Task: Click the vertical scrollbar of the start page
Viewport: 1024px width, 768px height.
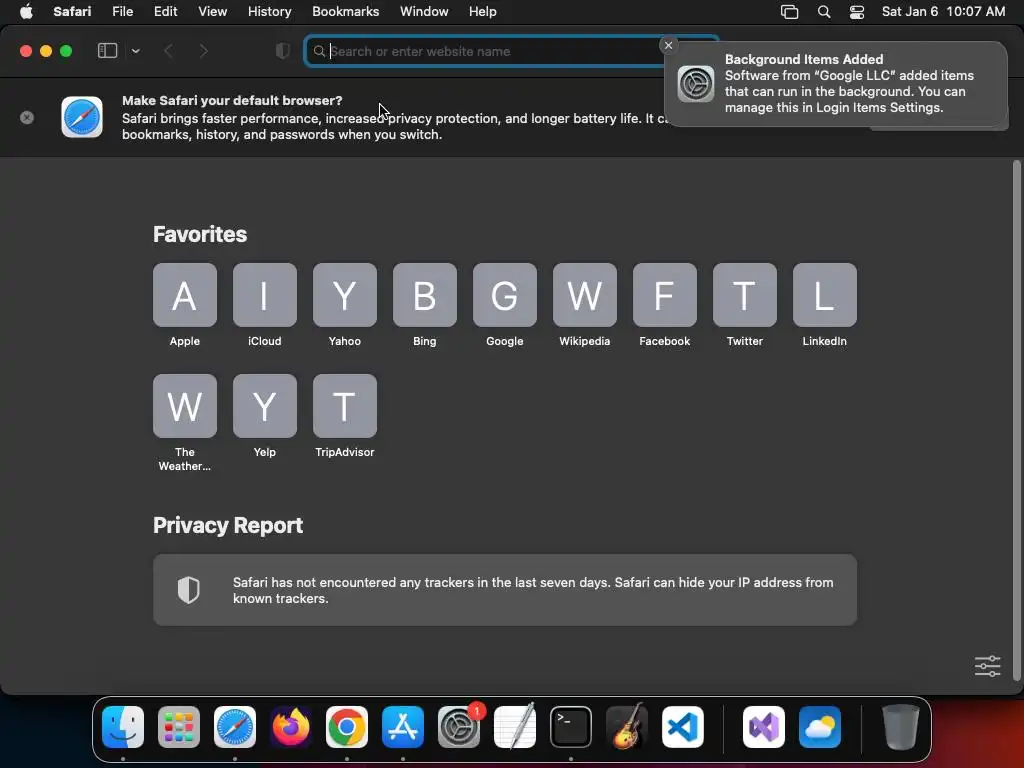Action: (1016, 420)
